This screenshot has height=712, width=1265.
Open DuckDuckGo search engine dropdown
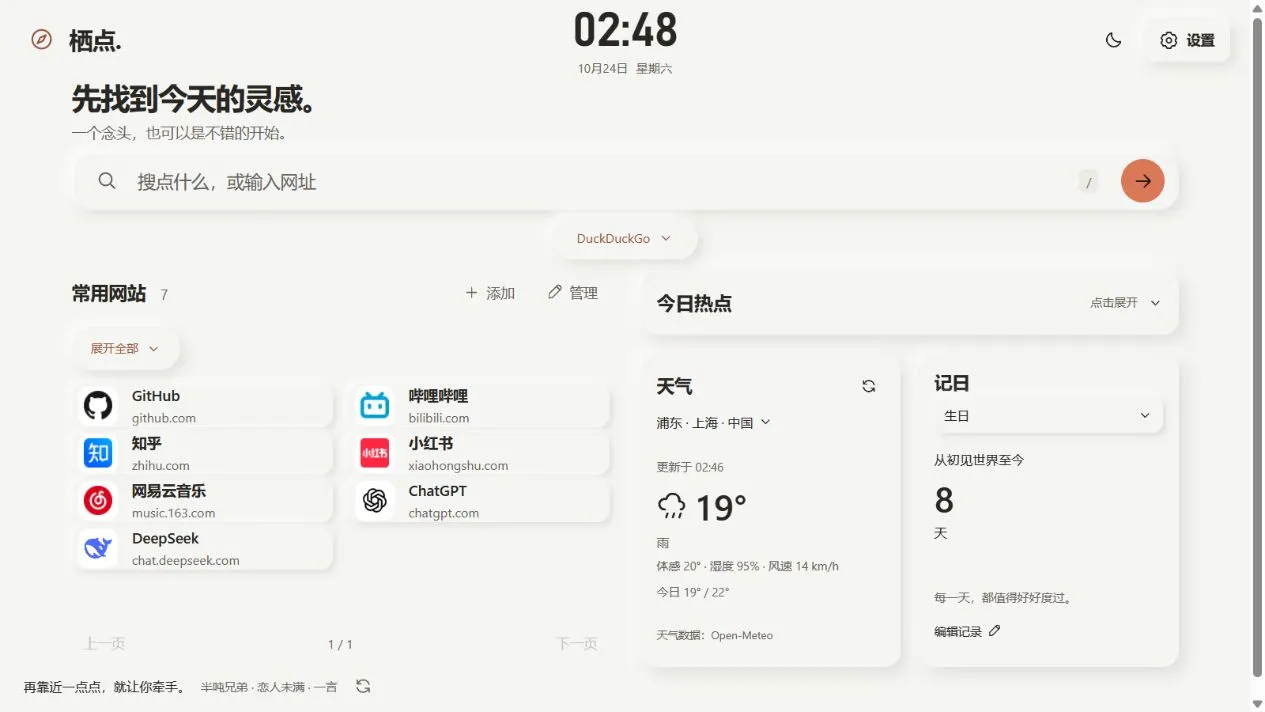625,238
